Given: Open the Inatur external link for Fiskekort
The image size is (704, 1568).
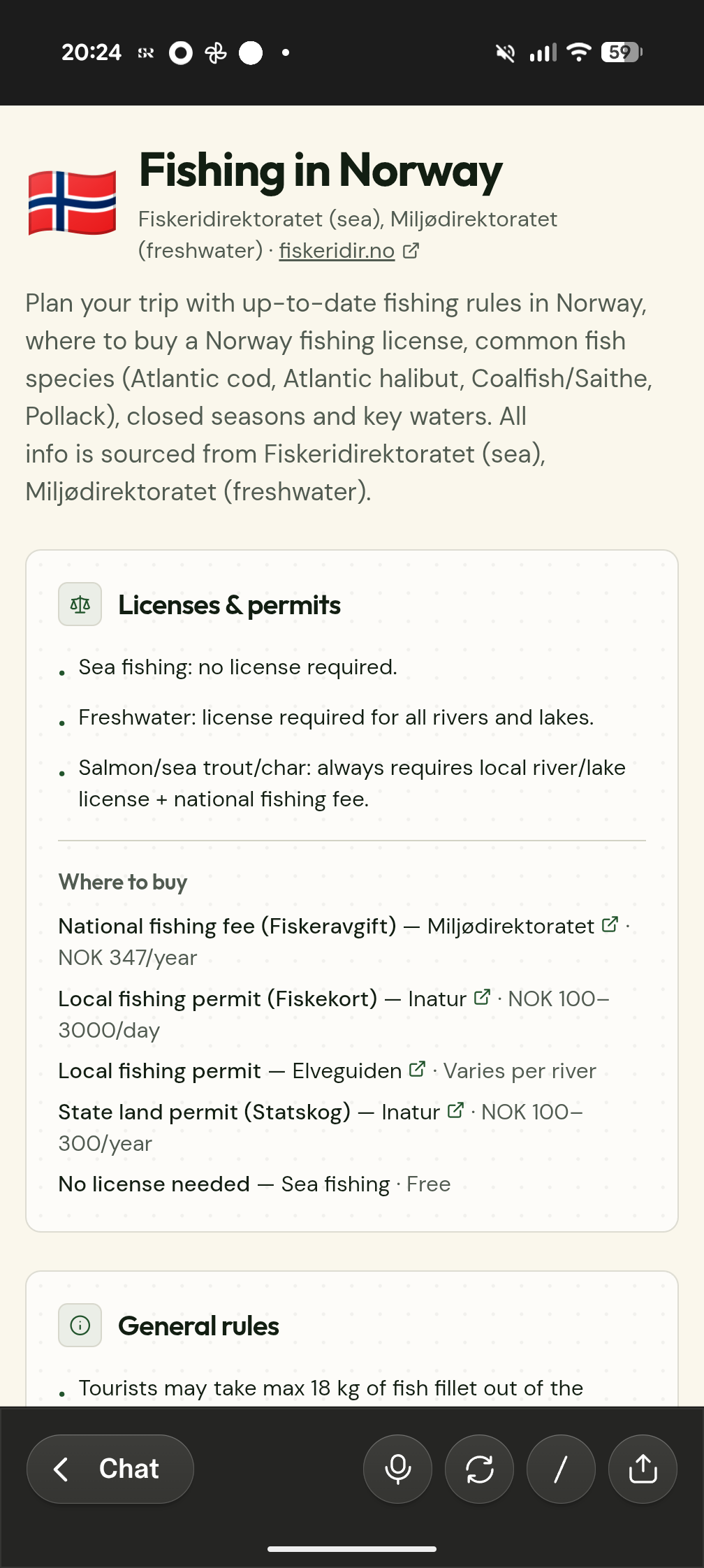Looking at the screenshot, I should (x=481, y=999).
